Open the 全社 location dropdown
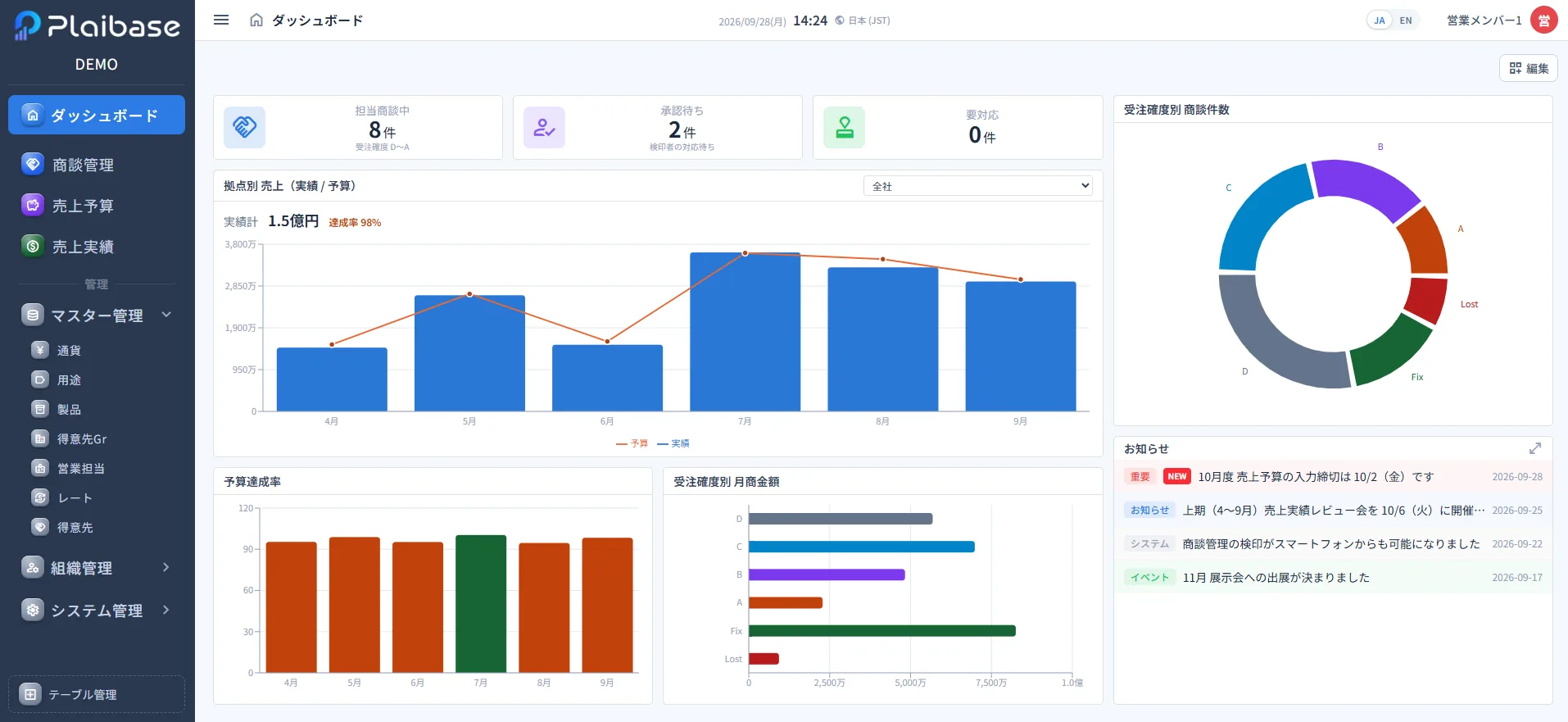 (978, 186)
